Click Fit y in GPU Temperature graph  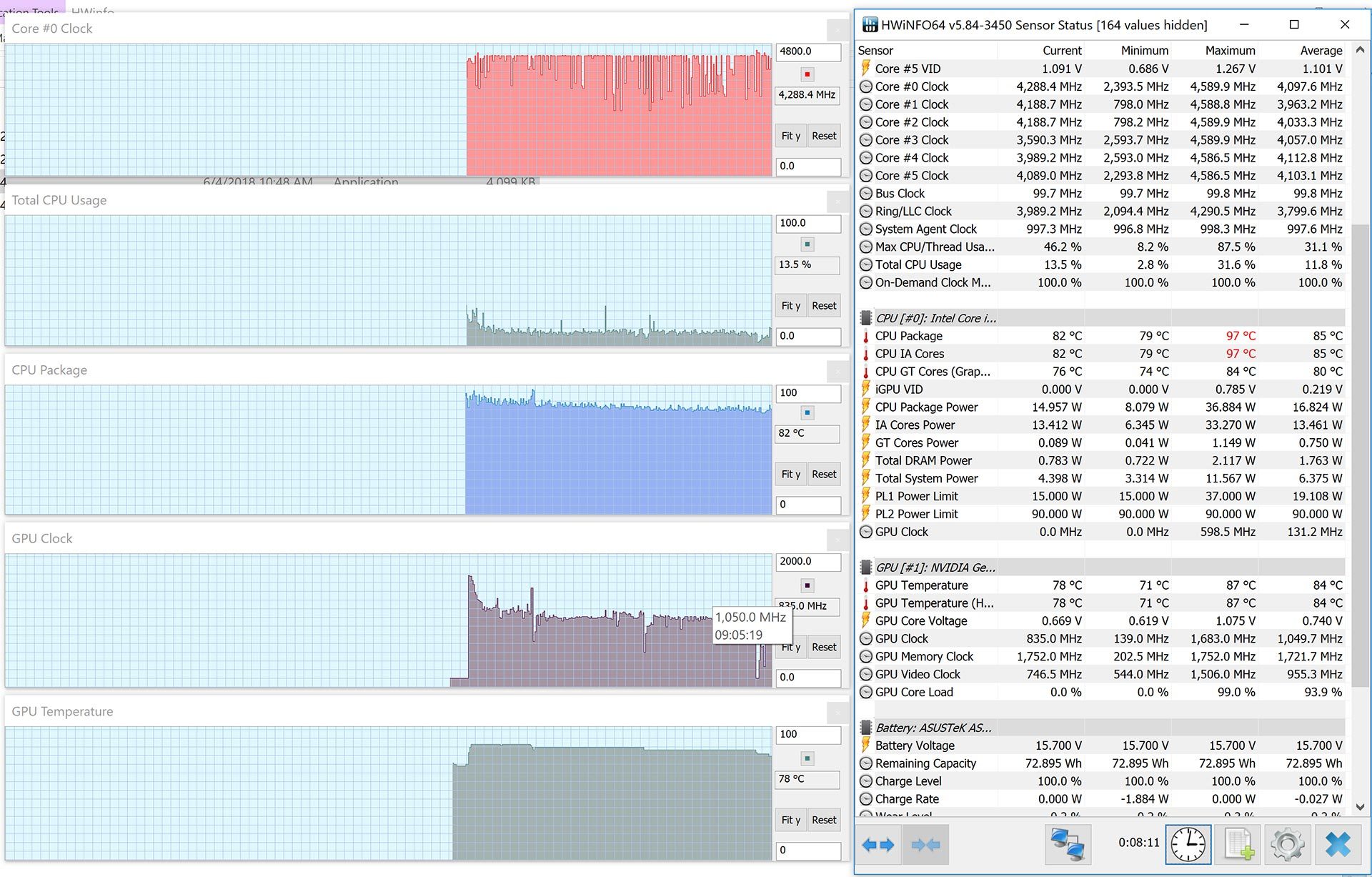pos(791,821)
